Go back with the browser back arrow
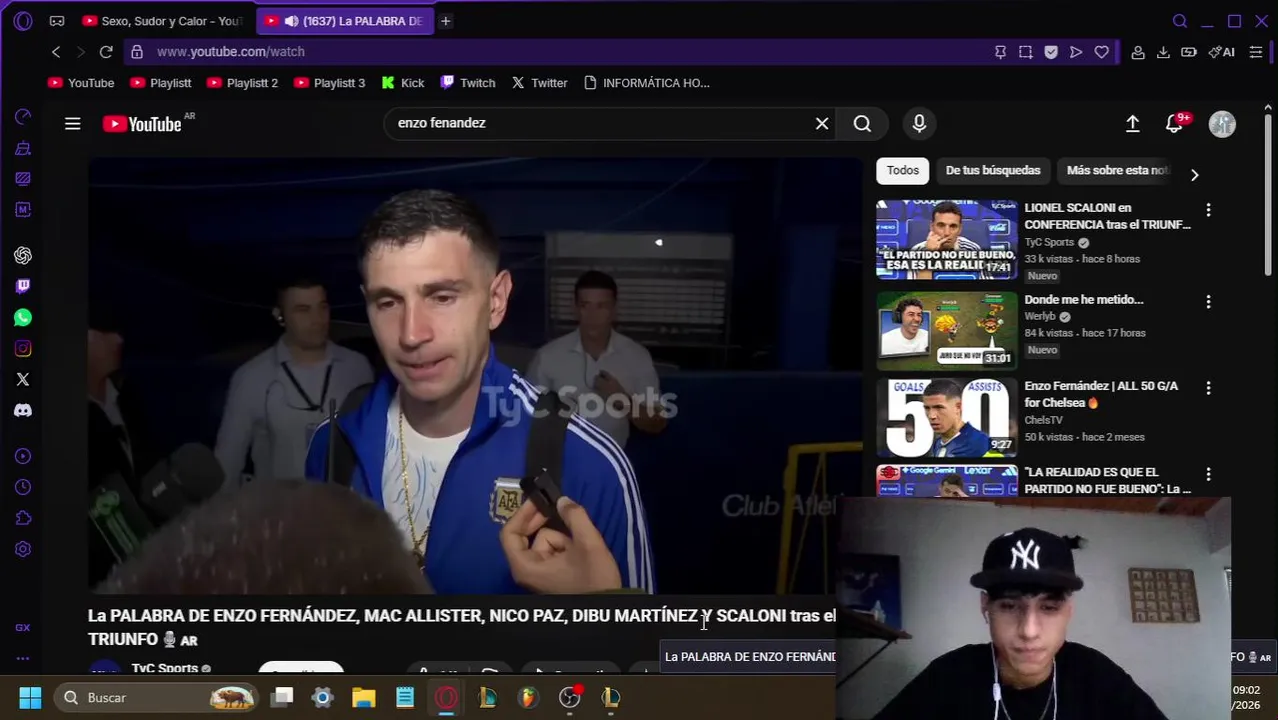 56,52
